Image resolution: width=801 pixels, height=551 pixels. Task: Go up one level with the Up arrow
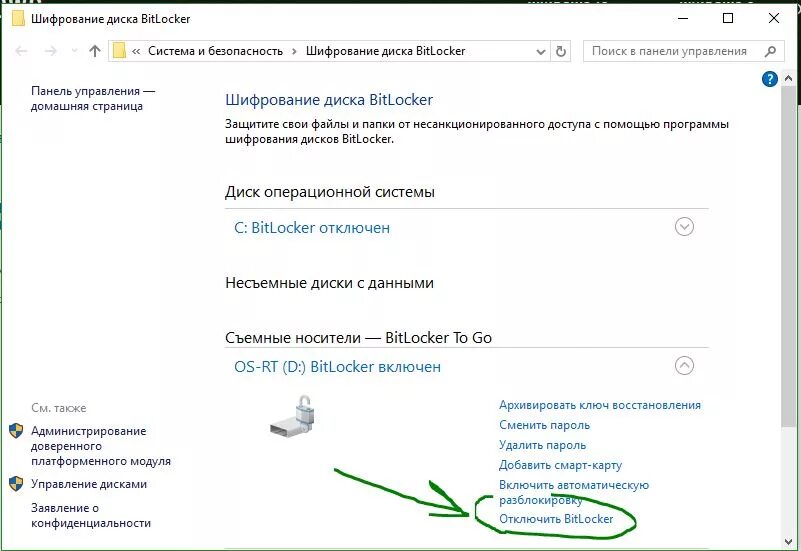95,51
